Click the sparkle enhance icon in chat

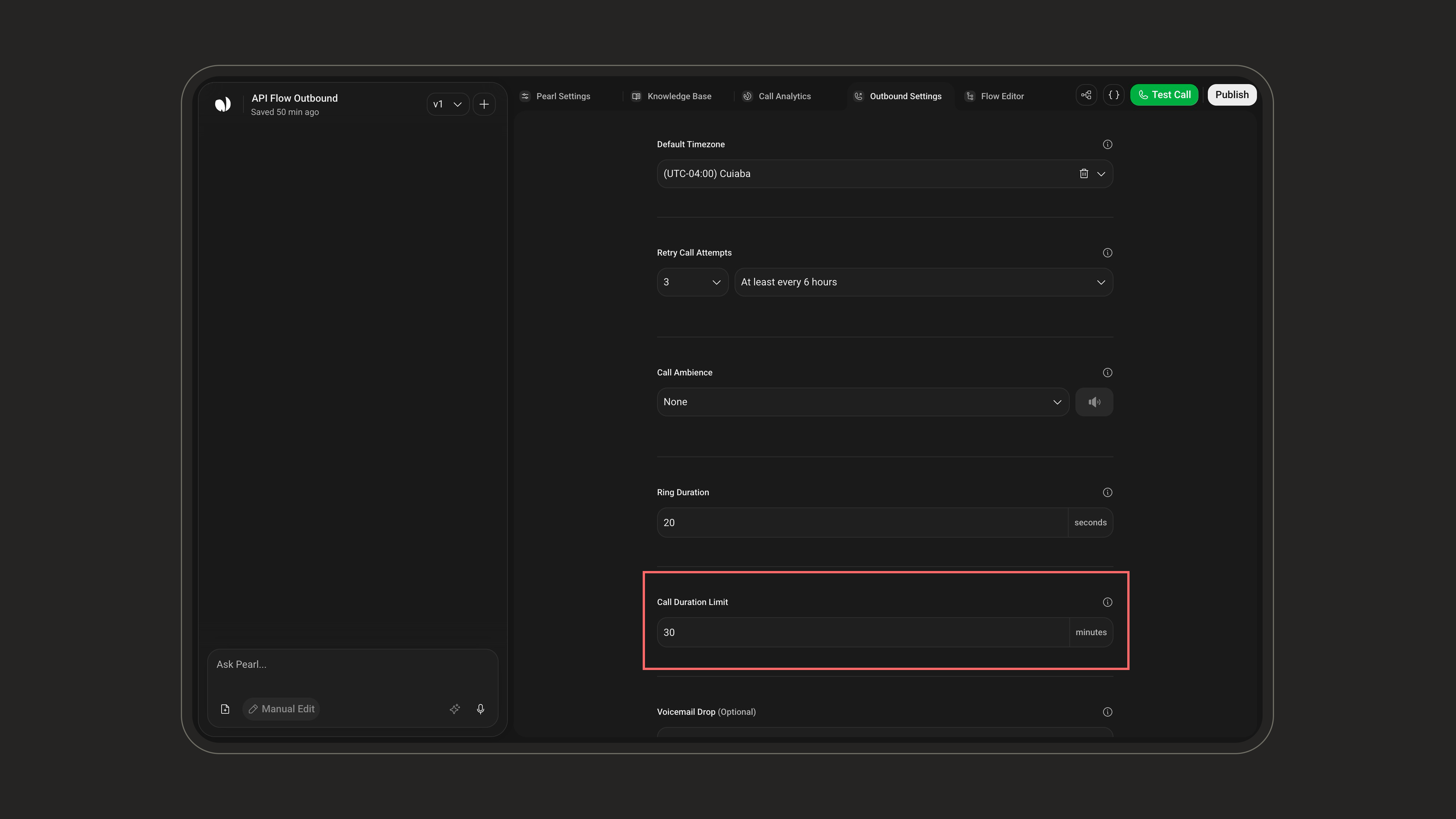[x=454, y=709]
